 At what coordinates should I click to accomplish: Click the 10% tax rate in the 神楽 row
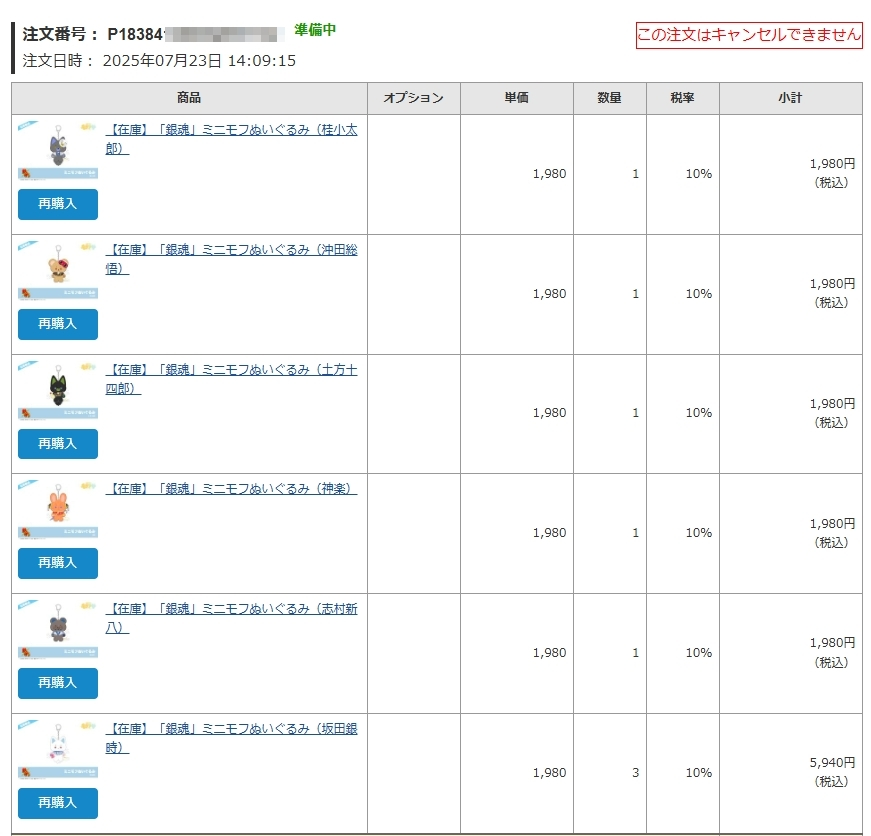[x=699, y=533]
